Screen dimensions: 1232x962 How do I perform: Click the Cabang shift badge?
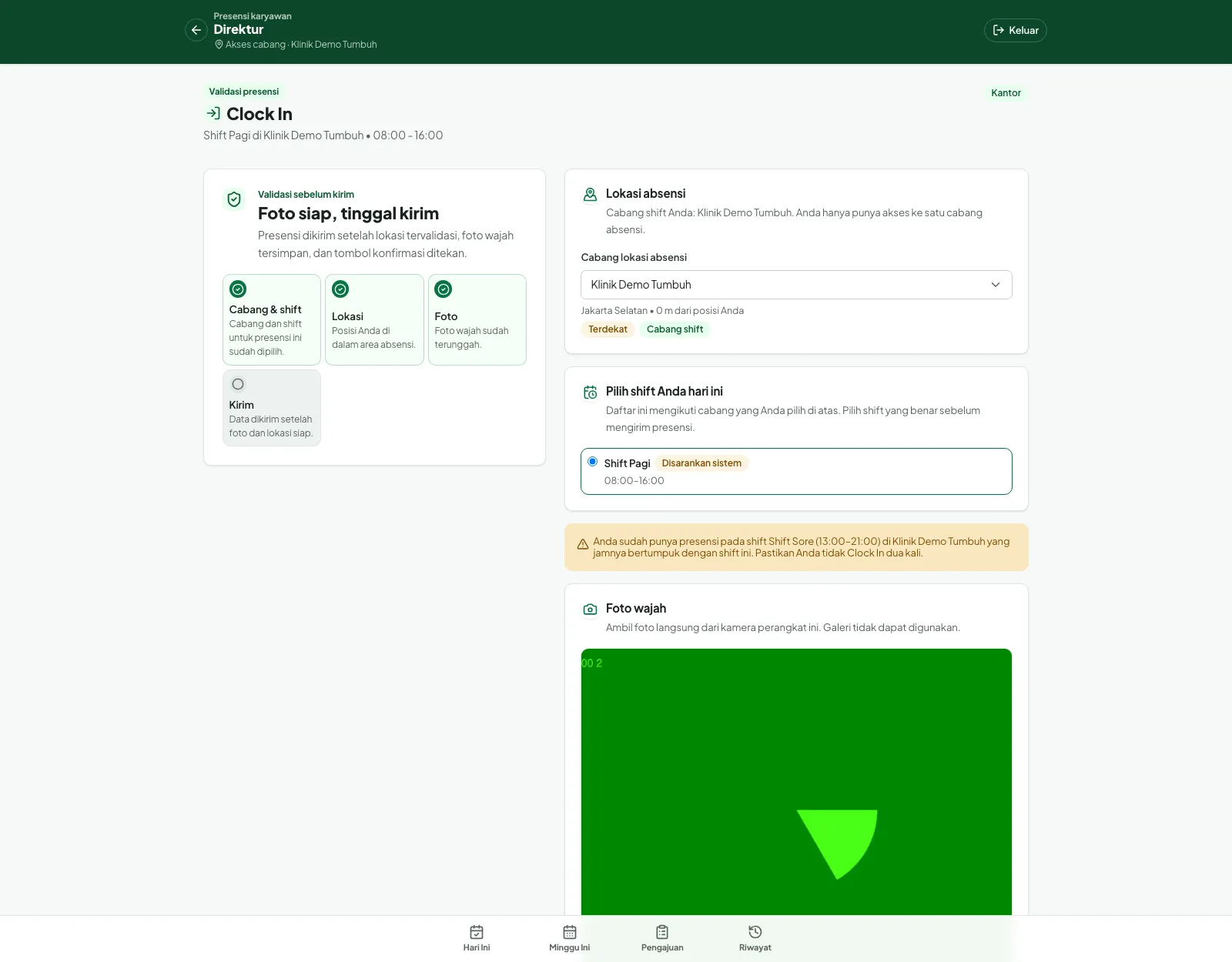pos(675,329)
